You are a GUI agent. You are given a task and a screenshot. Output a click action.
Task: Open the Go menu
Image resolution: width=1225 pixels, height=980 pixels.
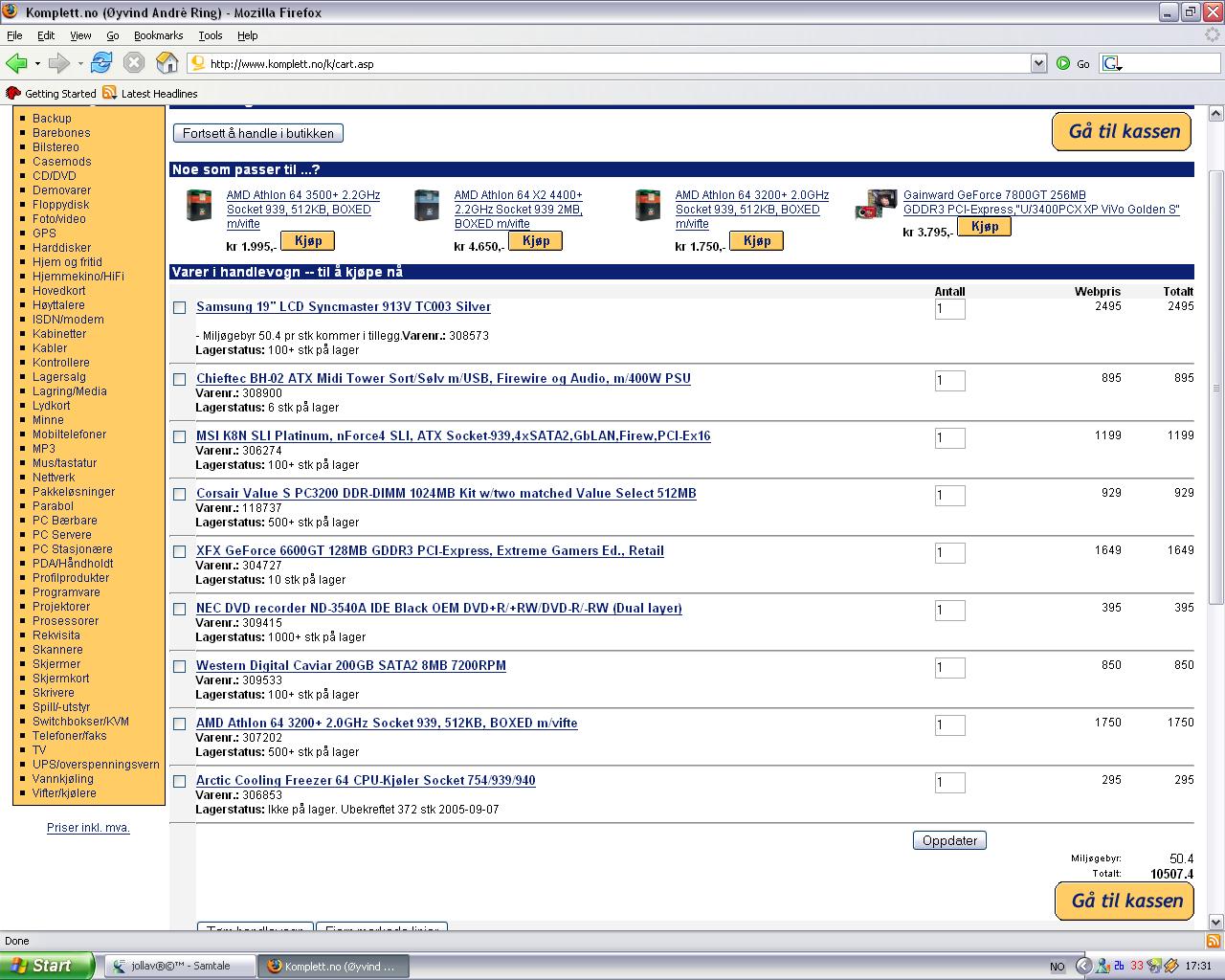click(112, 35)
